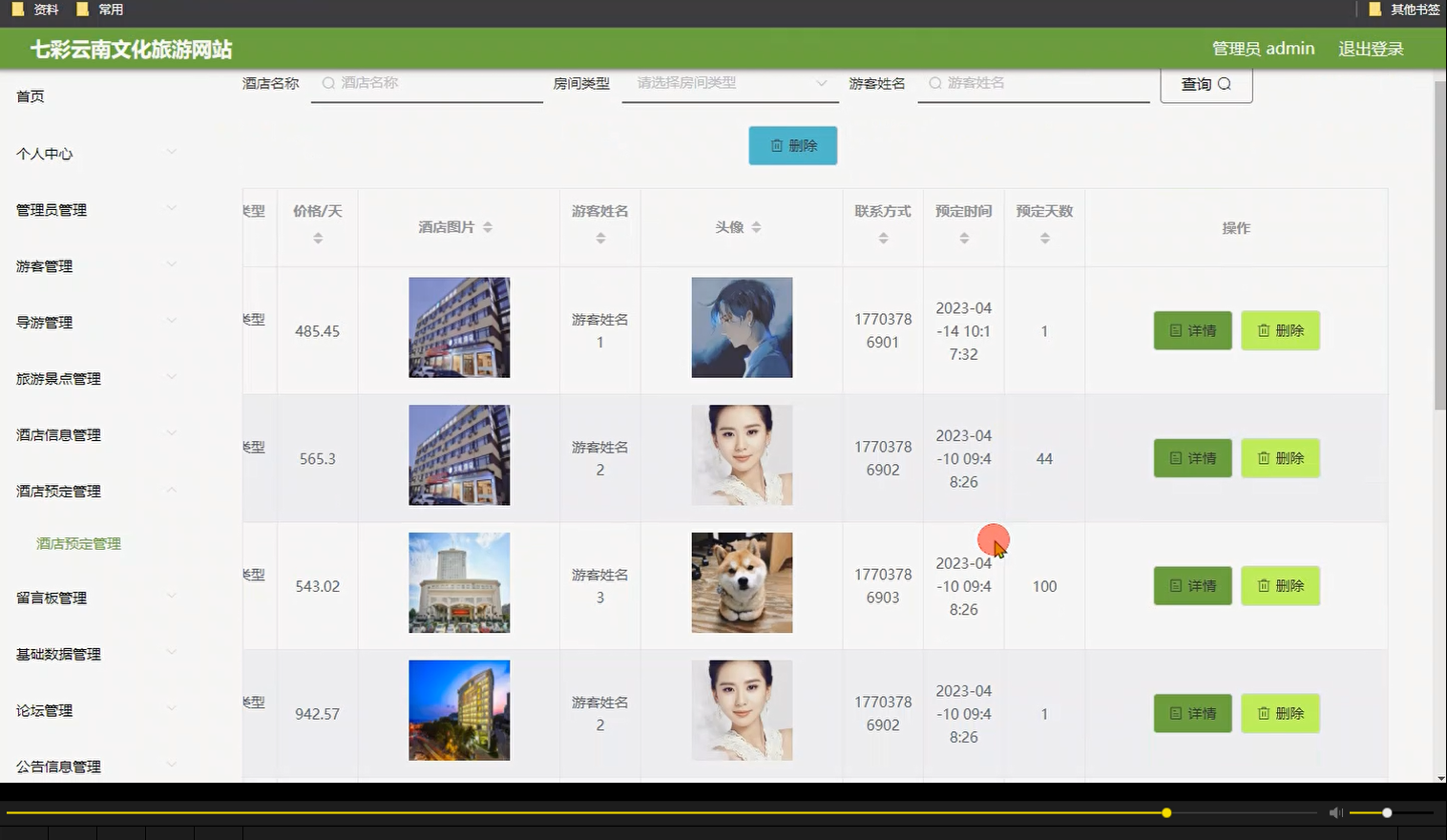The height and width of the screenshot is (840, 1447).
Task: Click the 游客姓名 input field
Action: (x=1033, y=84)
